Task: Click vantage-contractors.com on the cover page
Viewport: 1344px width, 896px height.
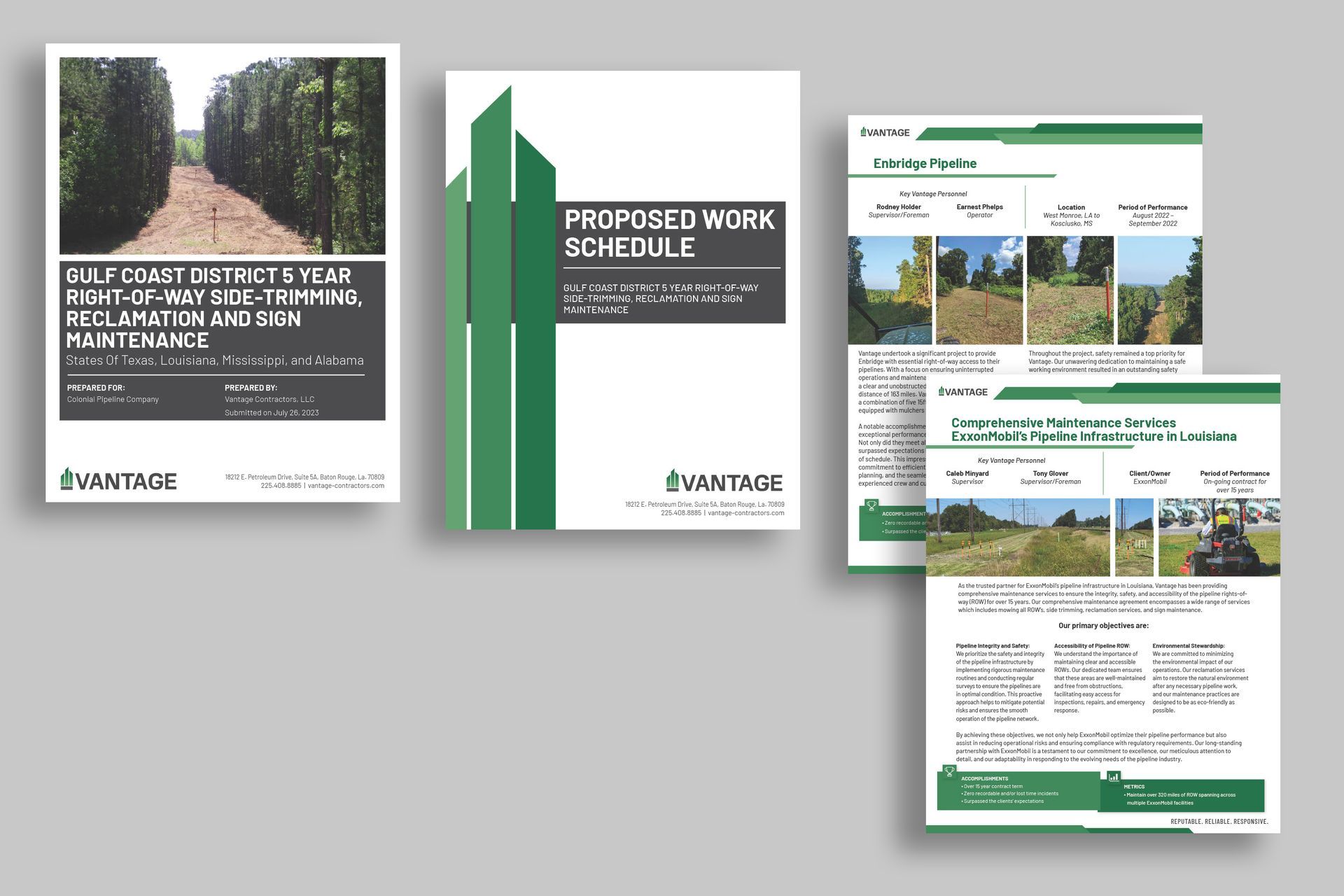Action: coord(346,486)
